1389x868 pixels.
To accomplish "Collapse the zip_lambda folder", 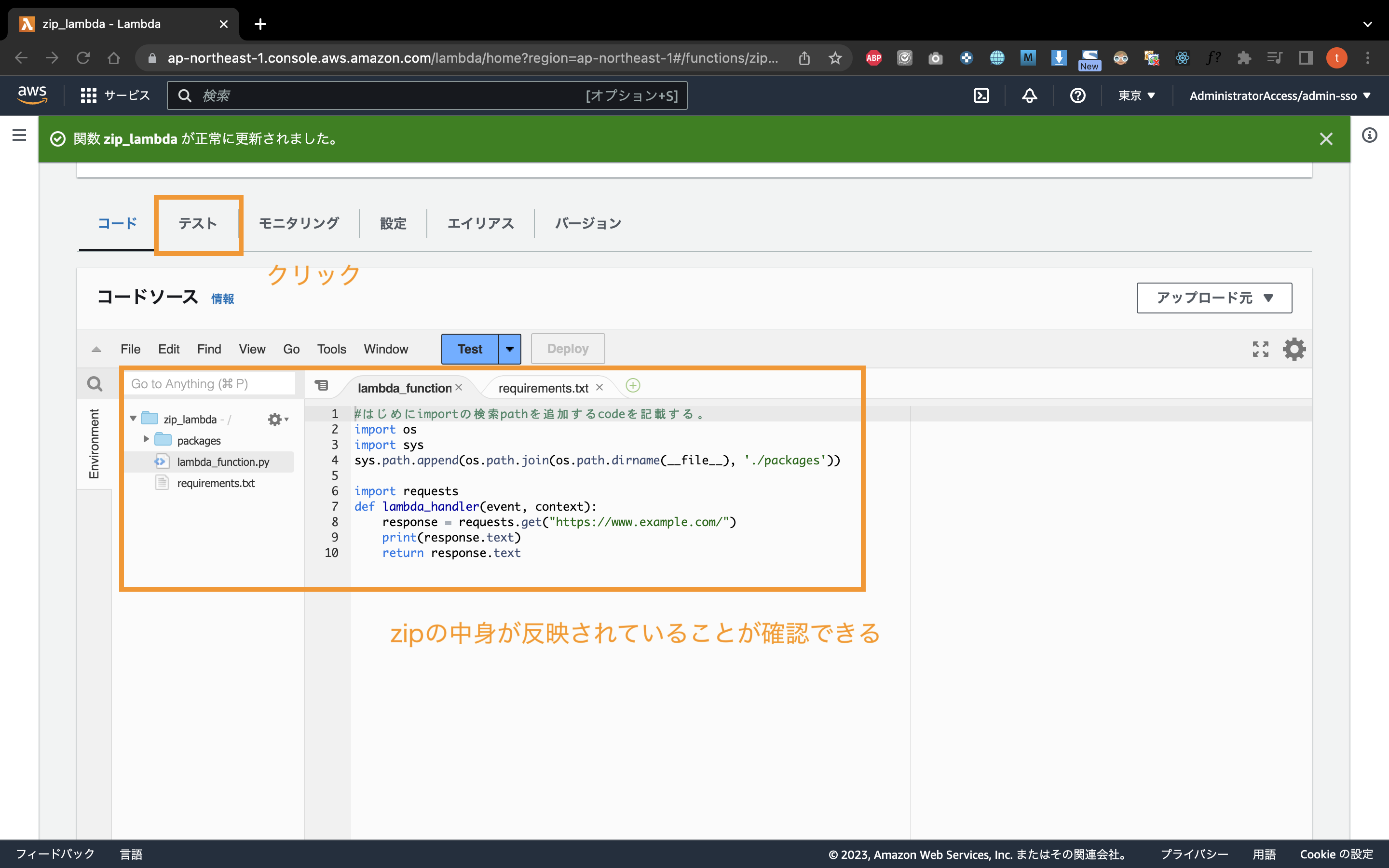I will 133,419.
